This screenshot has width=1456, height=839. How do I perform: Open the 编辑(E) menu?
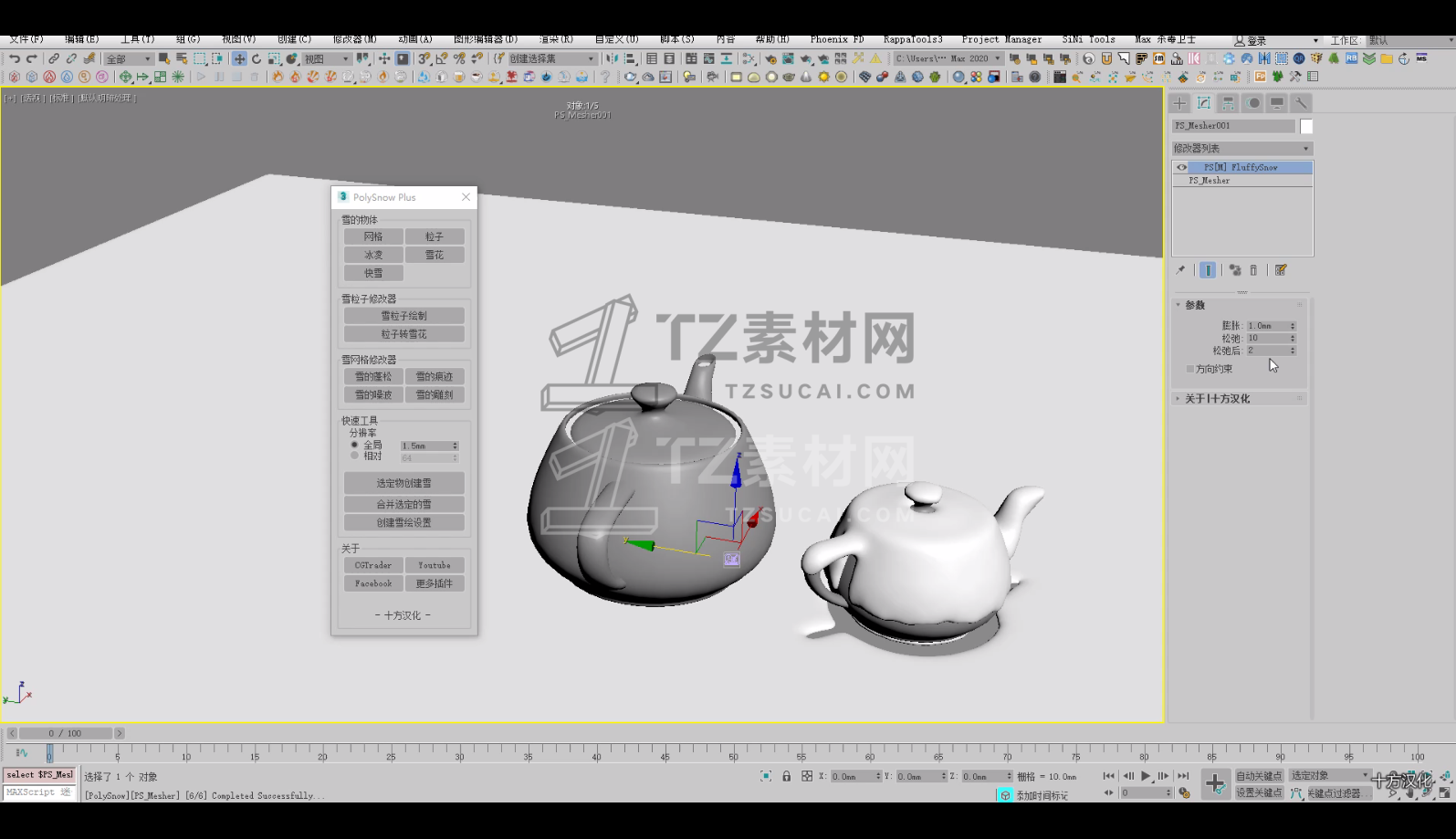(81, 40)
